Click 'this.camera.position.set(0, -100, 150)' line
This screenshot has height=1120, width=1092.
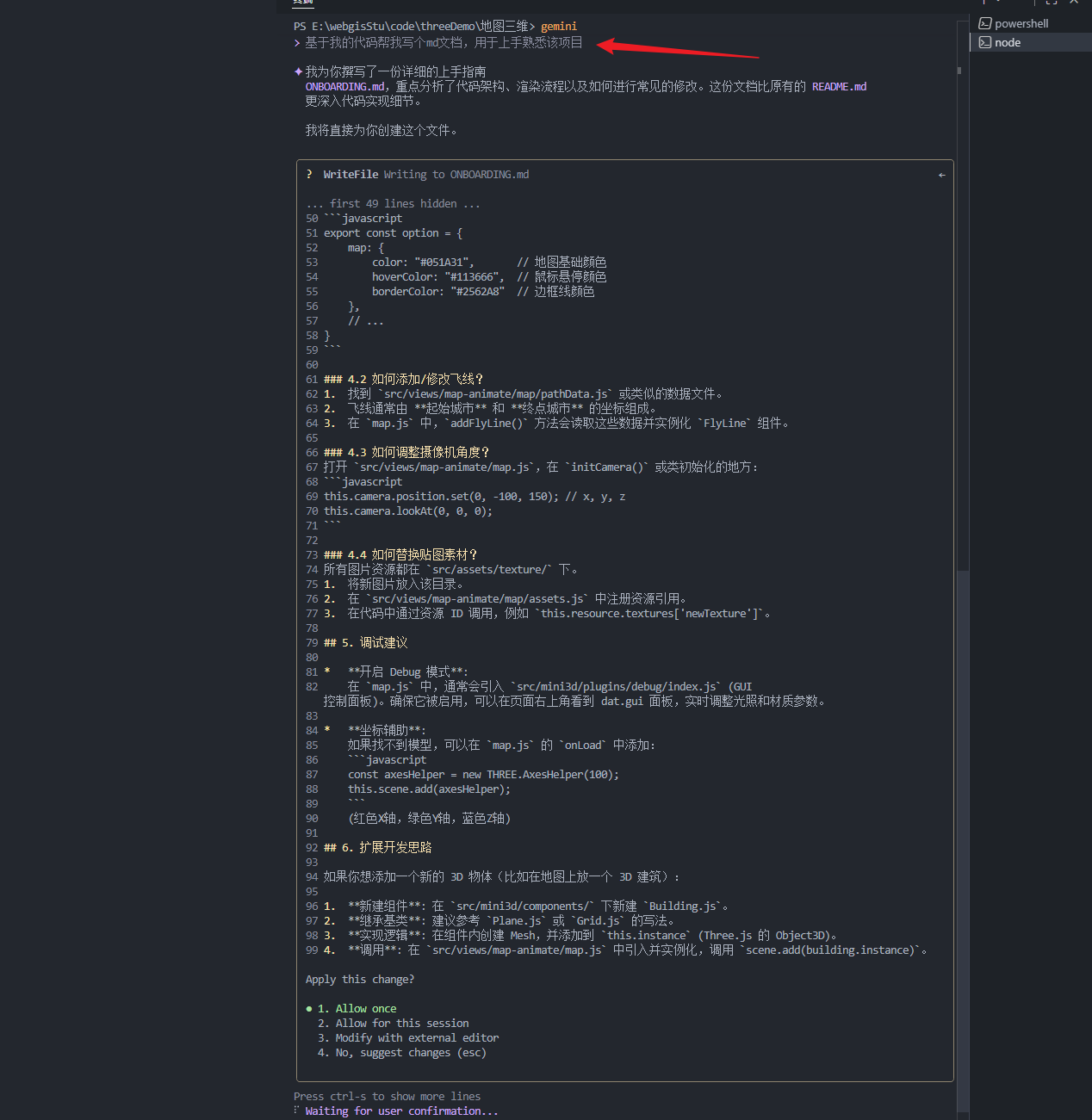coord(475,497)
